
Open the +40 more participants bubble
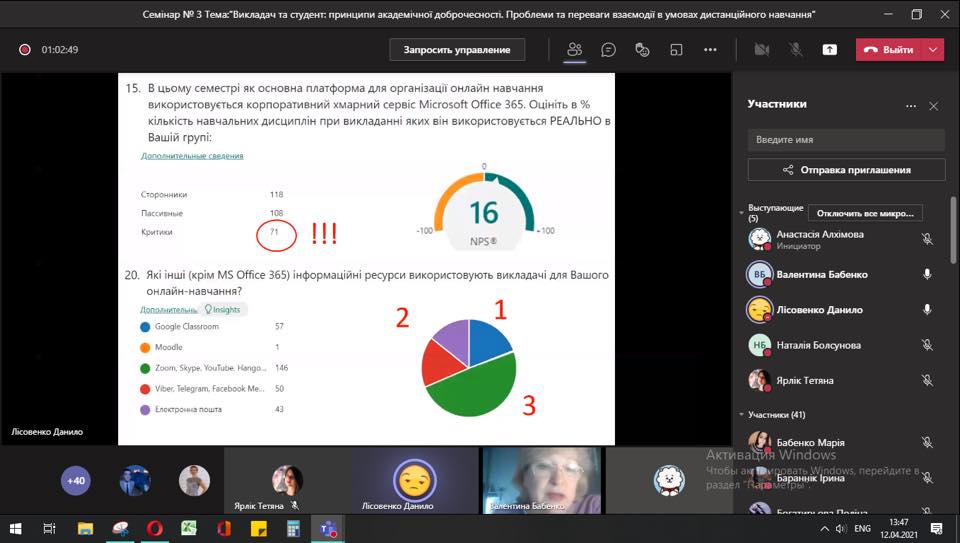(76, 481)
